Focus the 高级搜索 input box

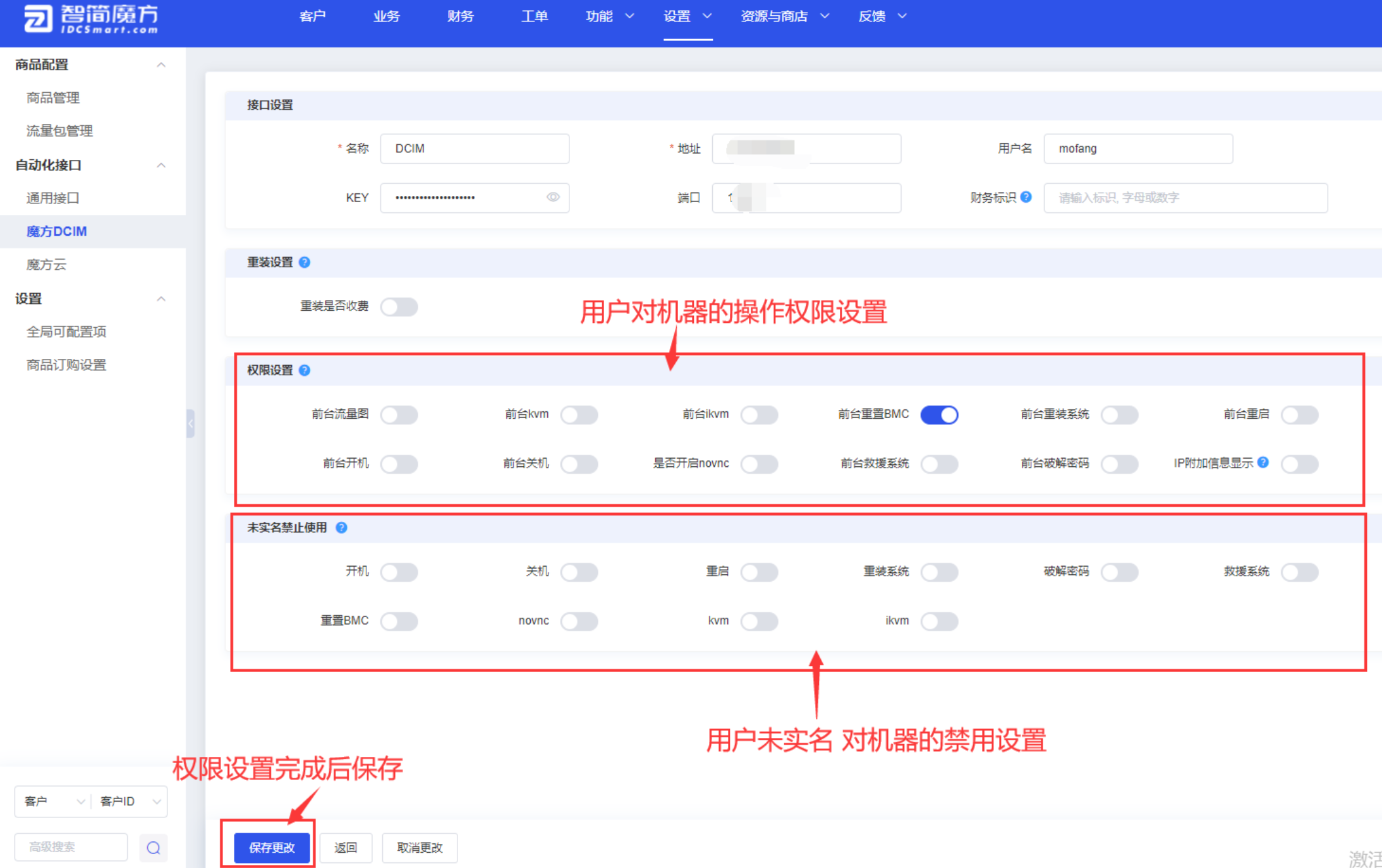pyautogui.click(x=71, y=847)
